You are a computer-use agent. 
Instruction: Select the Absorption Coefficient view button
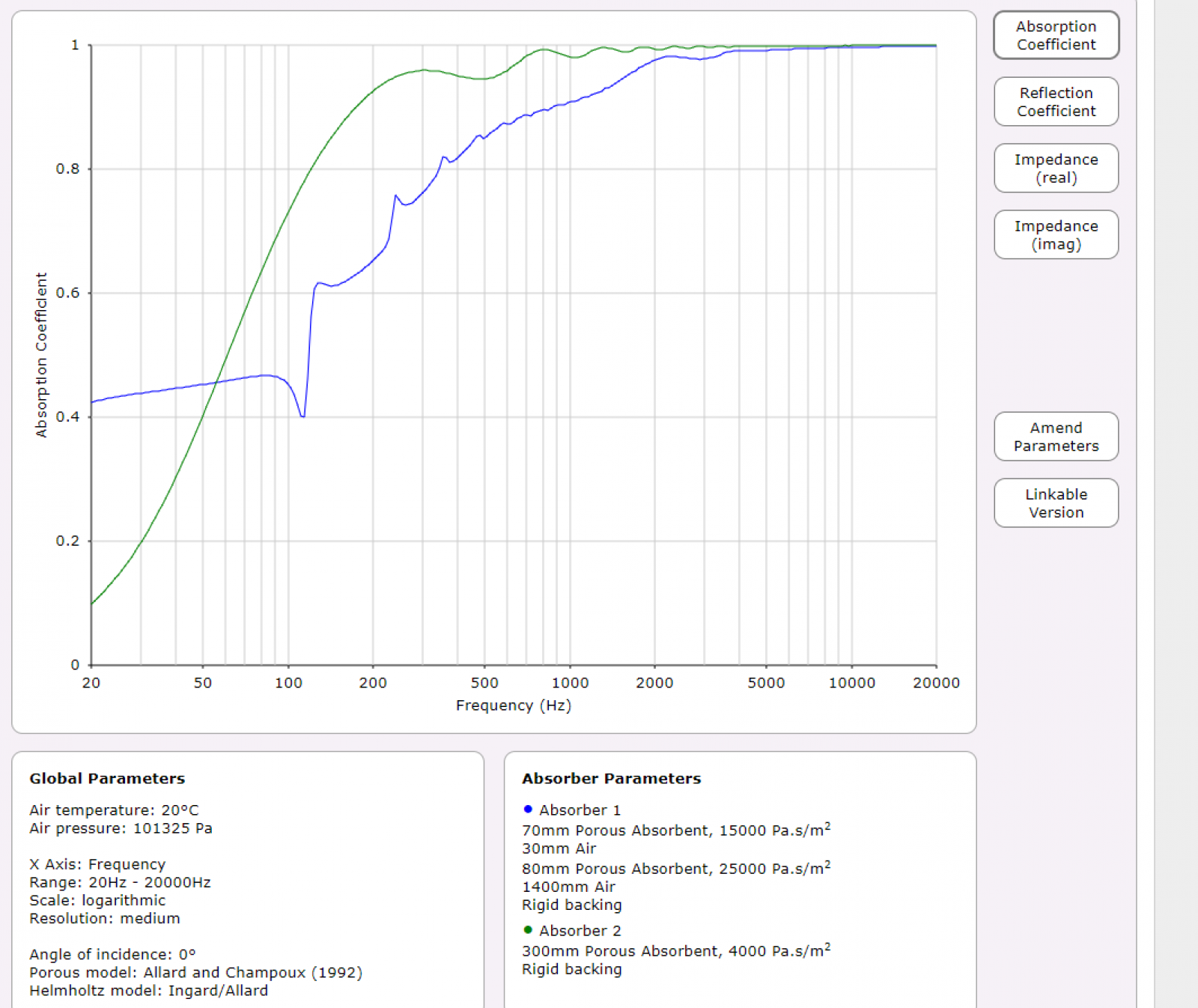pyautogui.click(x=1056, y=35)
